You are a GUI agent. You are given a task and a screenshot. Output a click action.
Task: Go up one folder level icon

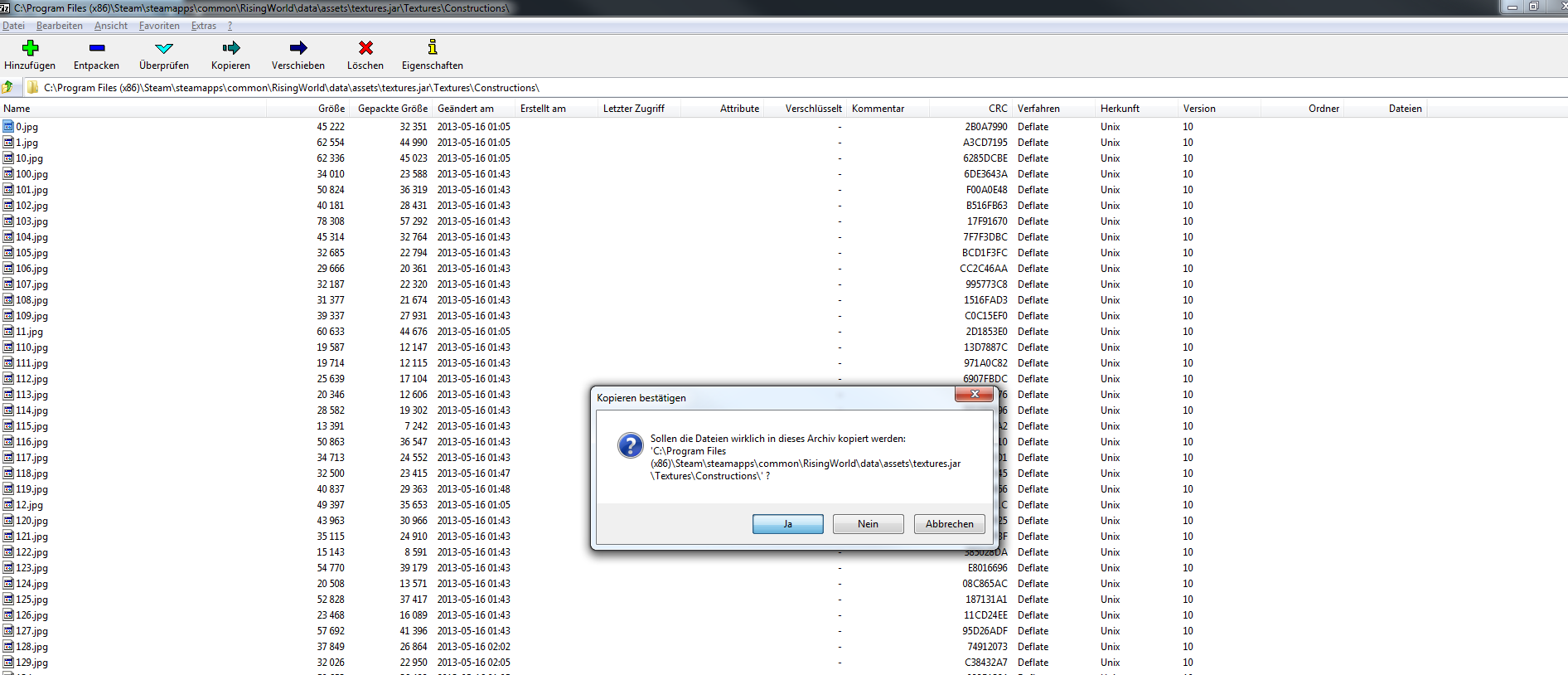pos(8,87)
